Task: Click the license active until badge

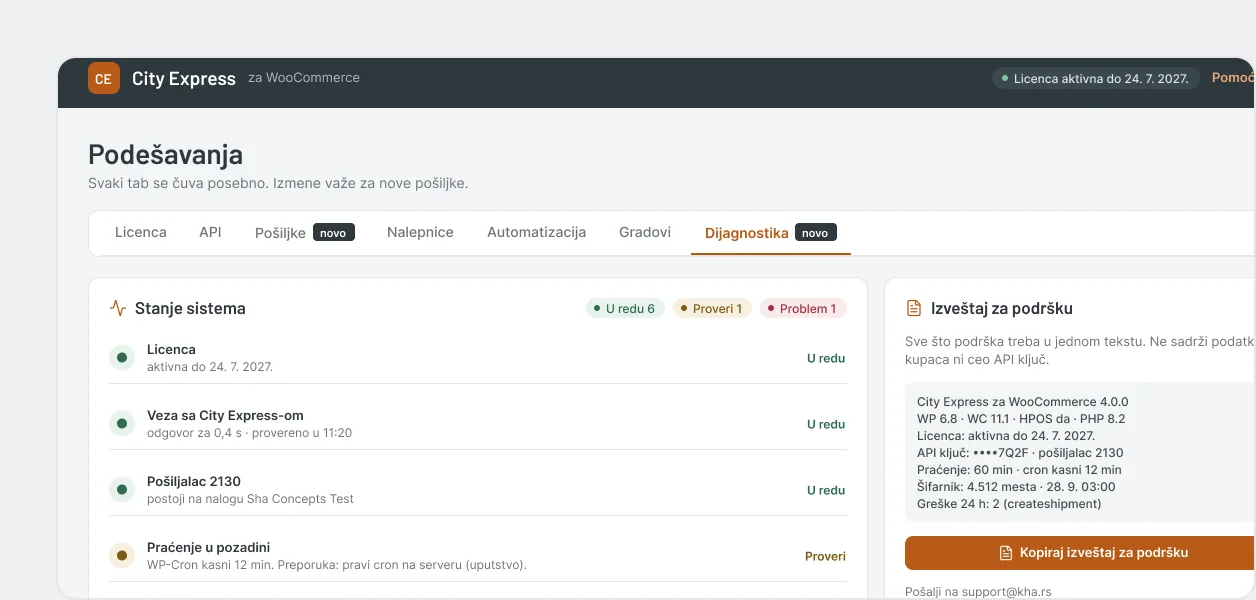Action: pos(1096,78)
